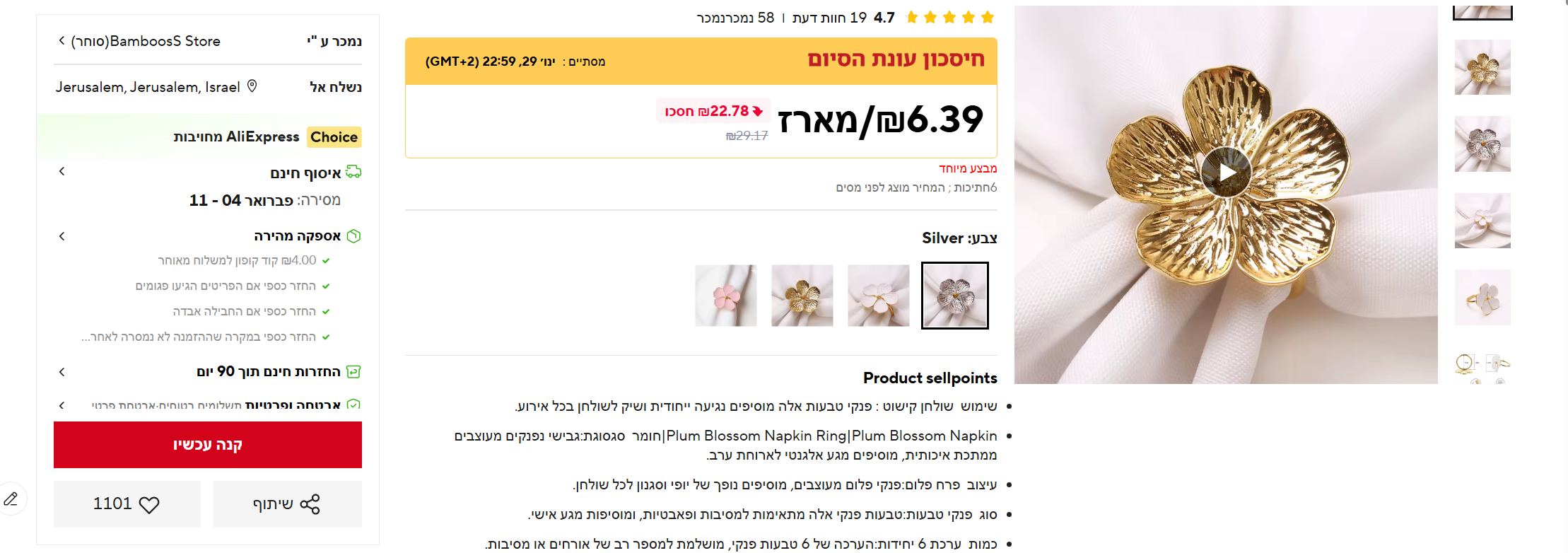Click the red Buy Now button
Screen dimensions: 1568x553
[x=208, y=445]
